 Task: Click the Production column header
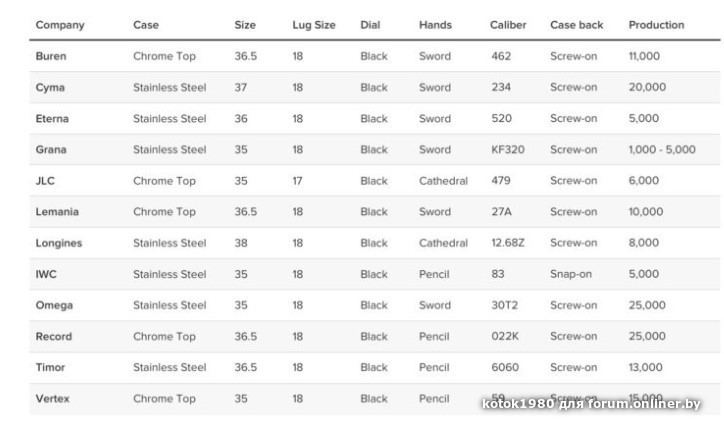[x=656, y=24]
